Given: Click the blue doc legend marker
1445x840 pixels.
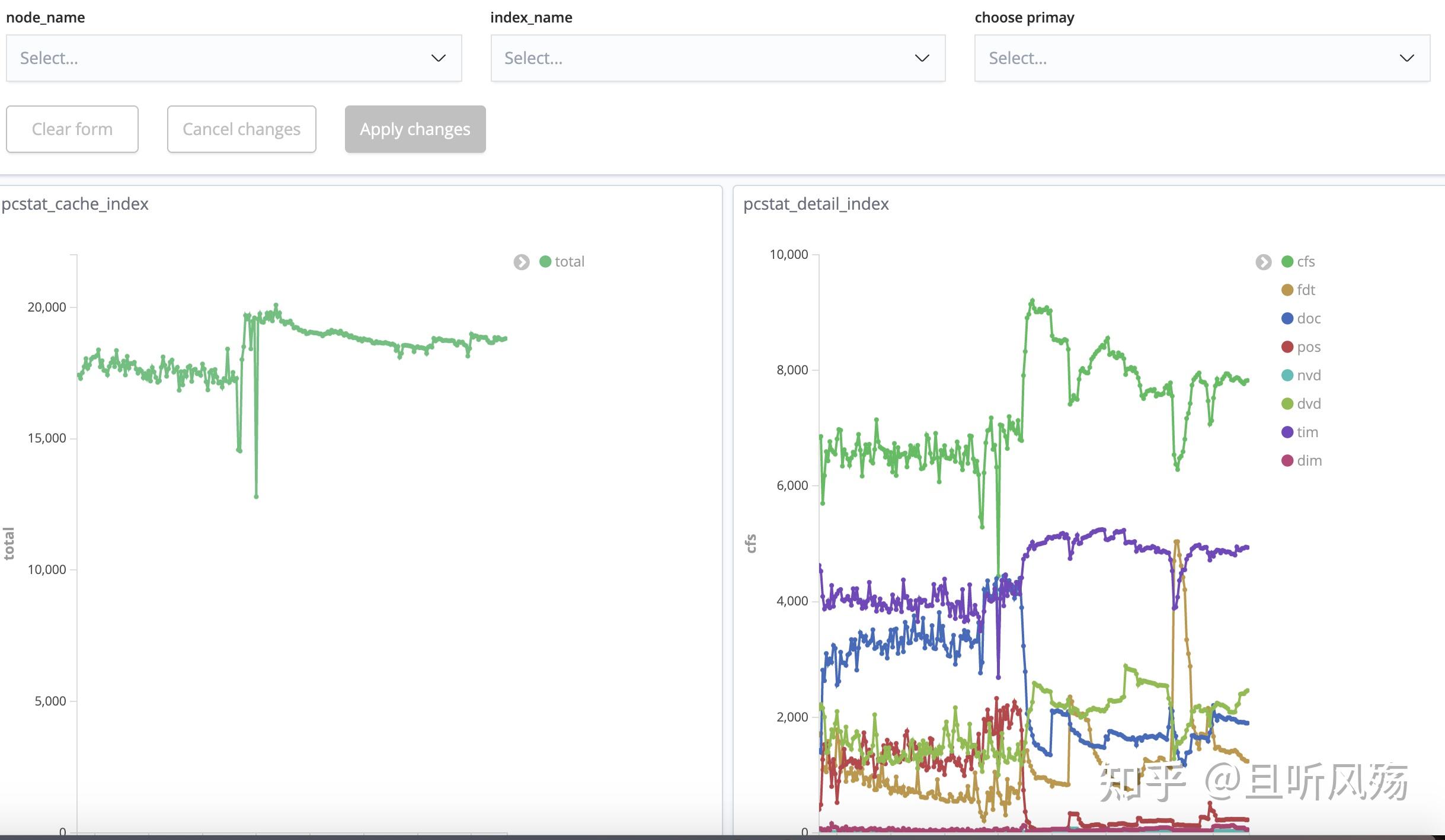Looking at the screenshot, I should point(1286,318).
